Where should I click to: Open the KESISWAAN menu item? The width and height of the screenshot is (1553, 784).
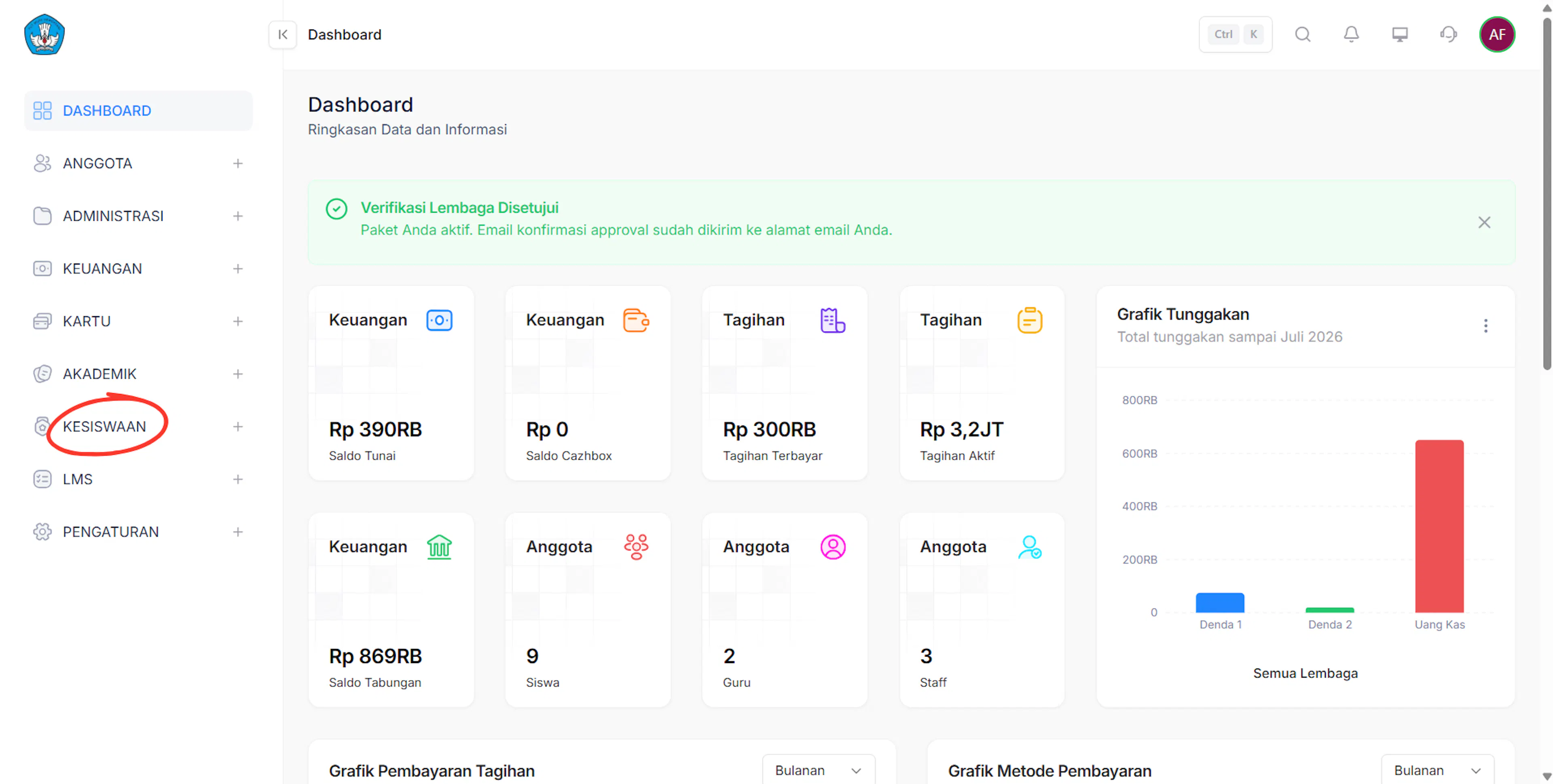(138, 427)
